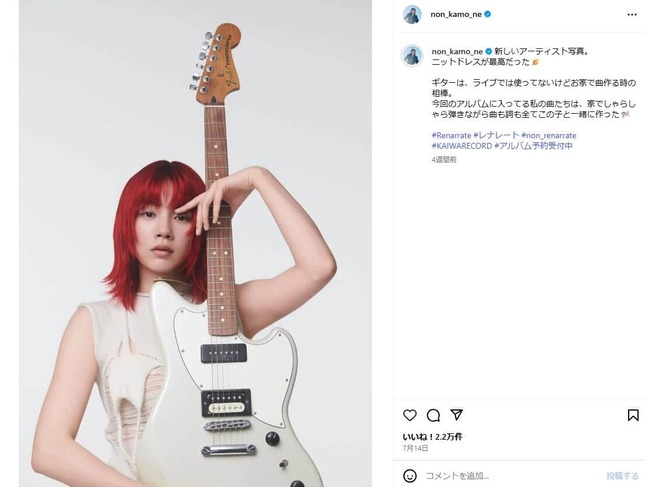Click the 投稿する post button
645x487 pixels.
click(622, 476)
